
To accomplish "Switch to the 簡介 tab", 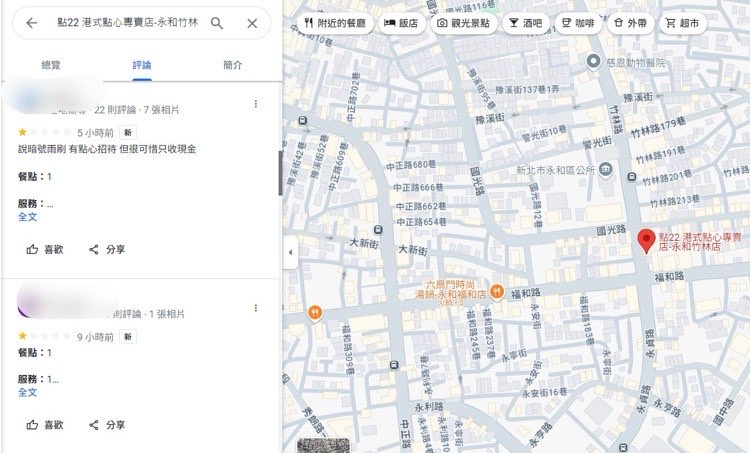I will coord(233,65).
